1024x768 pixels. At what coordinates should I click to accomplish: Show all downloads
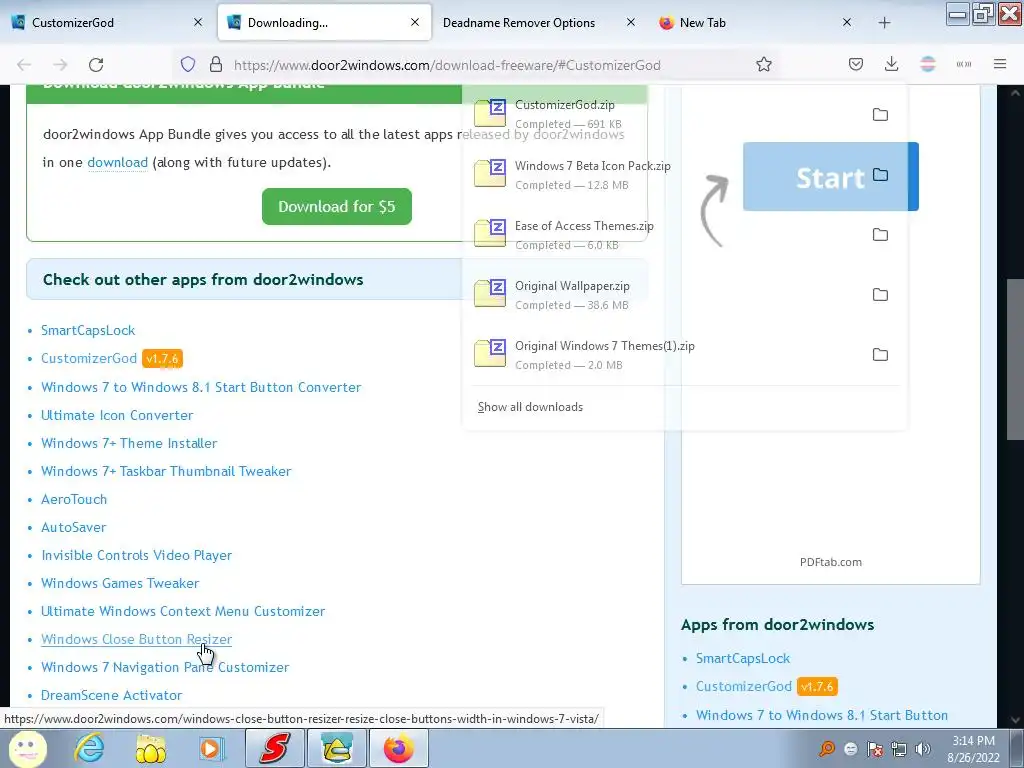point(530,407)
